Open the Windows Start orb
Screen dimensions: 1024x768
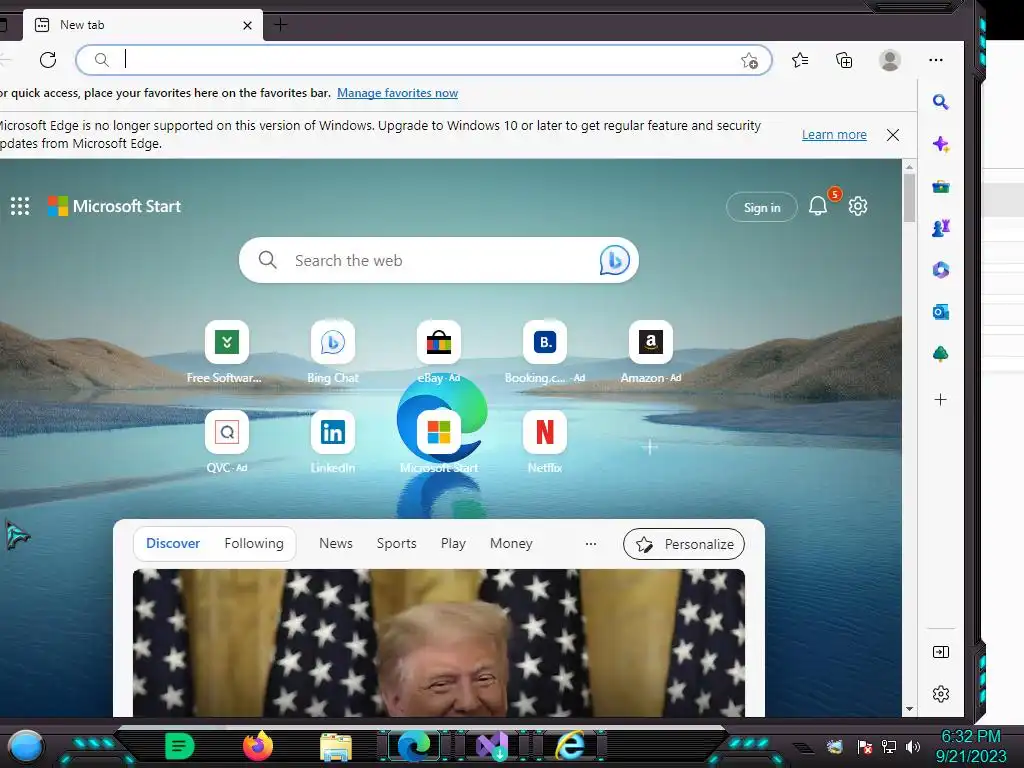tap(26, 746)
